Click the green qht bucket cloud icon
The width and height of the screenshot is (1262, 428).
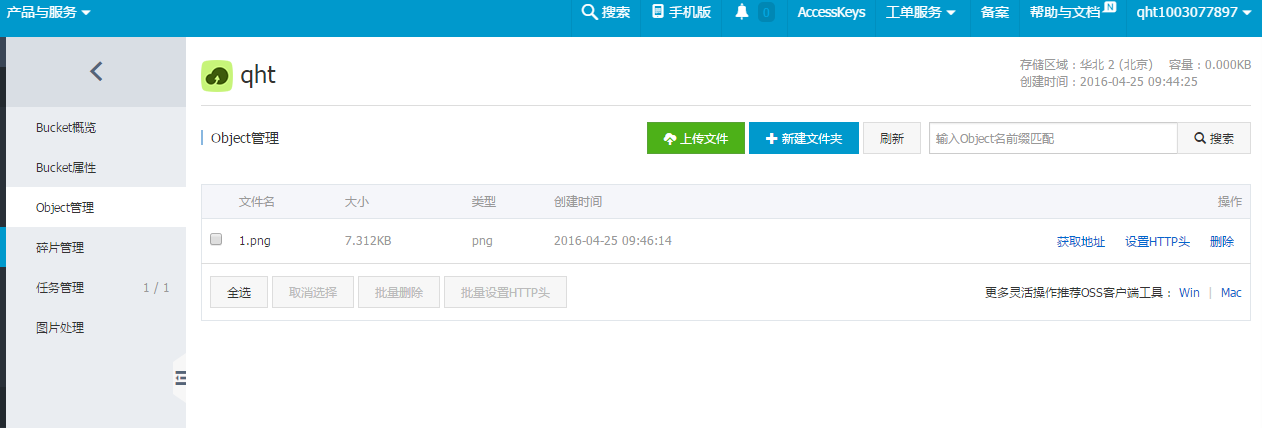pos(217,76)
